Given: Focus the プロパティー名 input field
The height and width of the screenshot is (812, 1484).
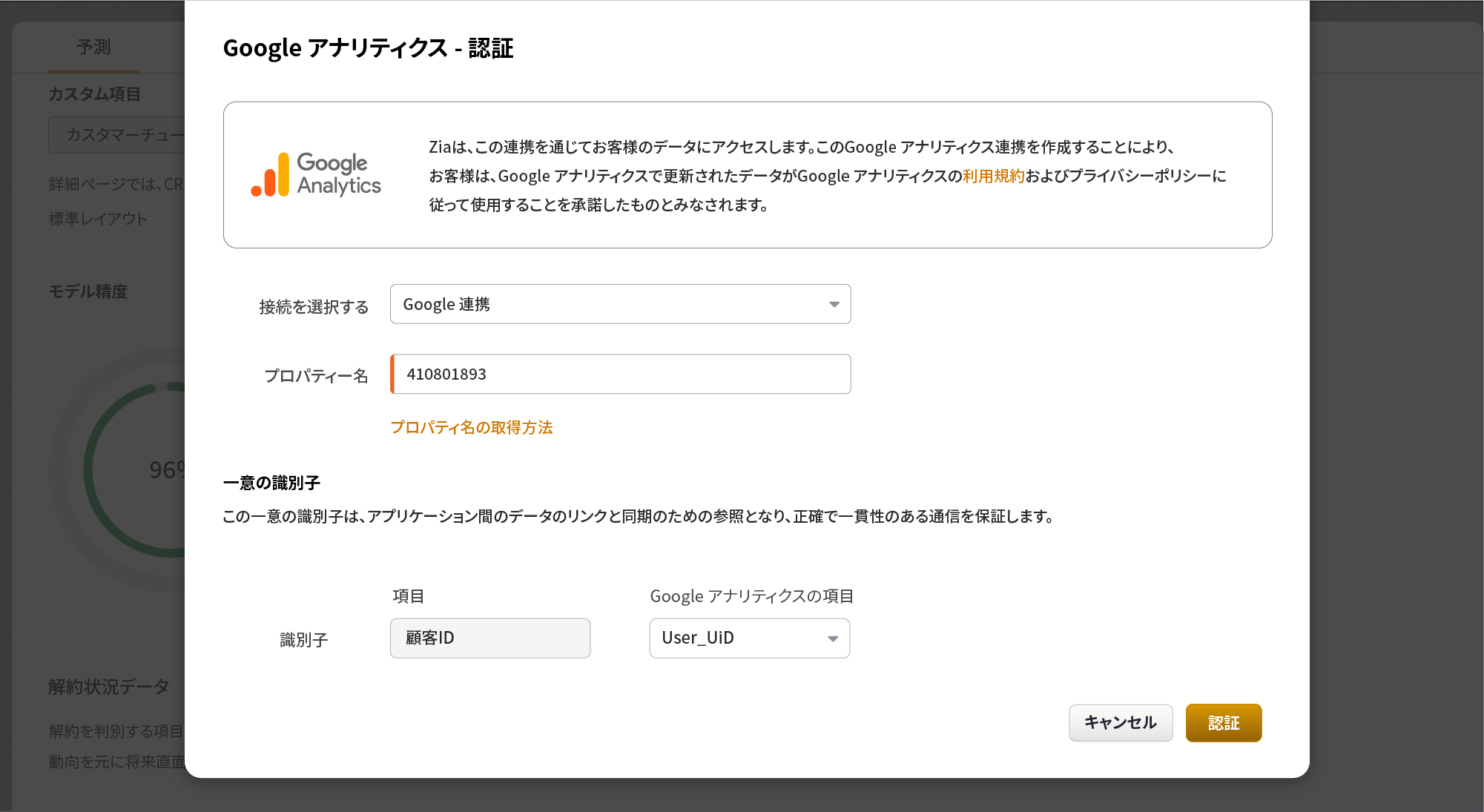Looking at the screenshot, I should click(620, 374).
